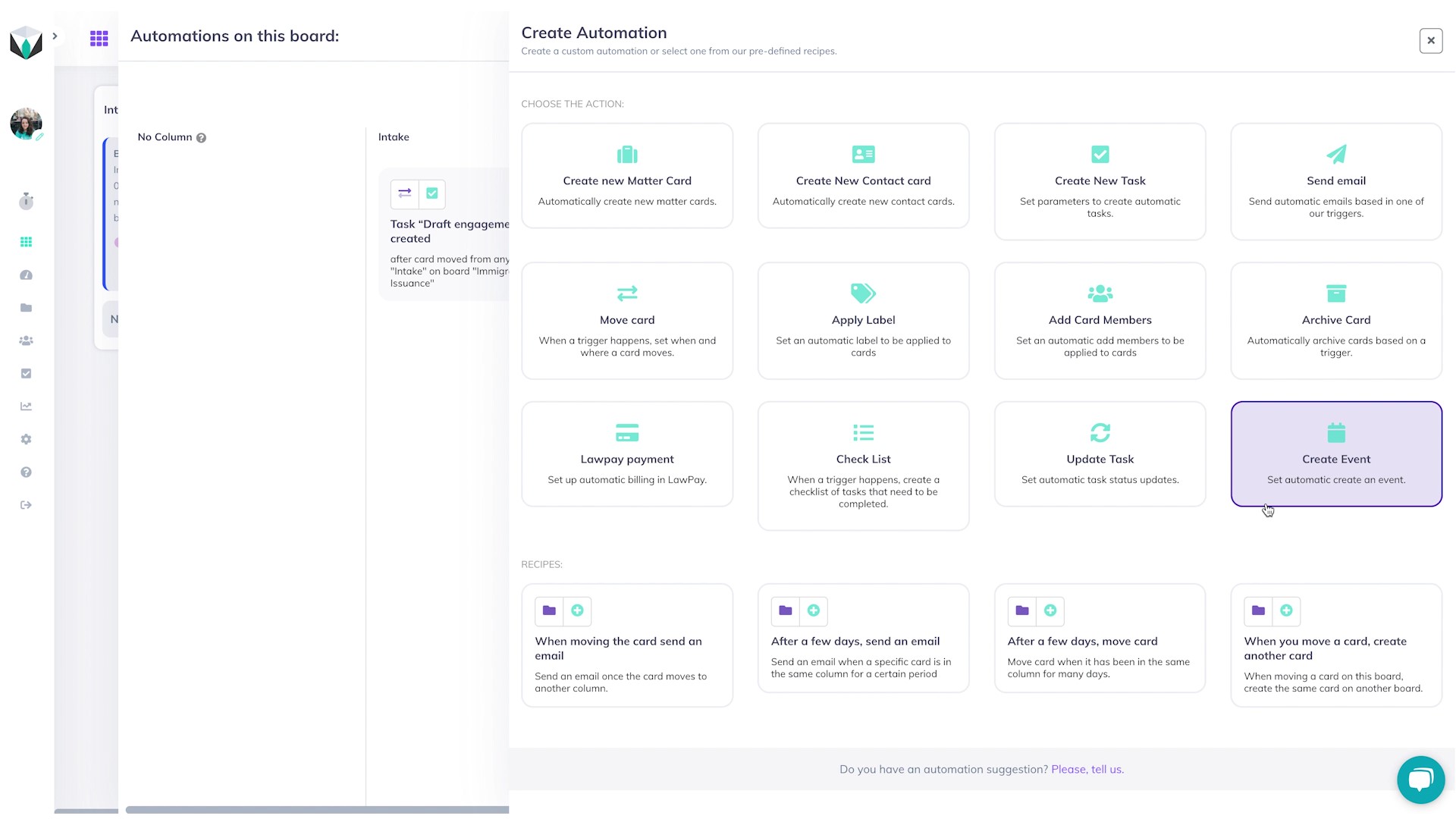1456x819 pixels.
Task: Open the boards grid sidebar icon
Action: [26, 242]
